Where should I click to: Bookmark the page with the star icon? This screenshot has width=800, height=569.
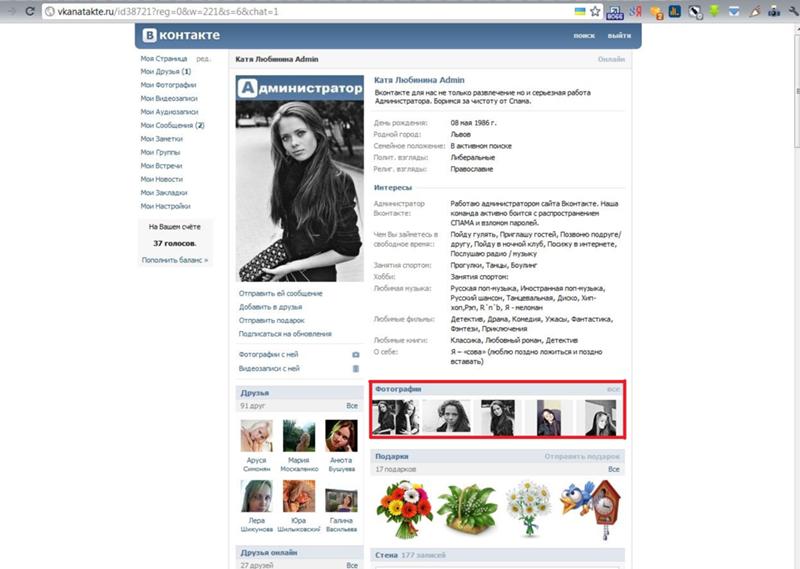click(595, 11)
